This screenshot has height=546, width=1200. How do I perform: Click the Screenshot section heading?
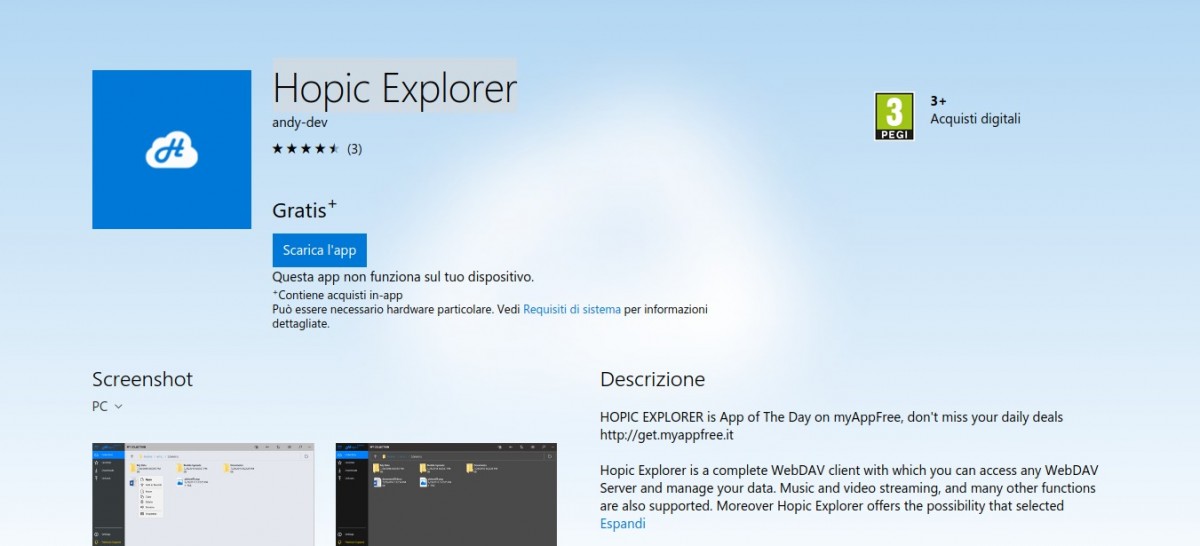(x=142, y=380)
